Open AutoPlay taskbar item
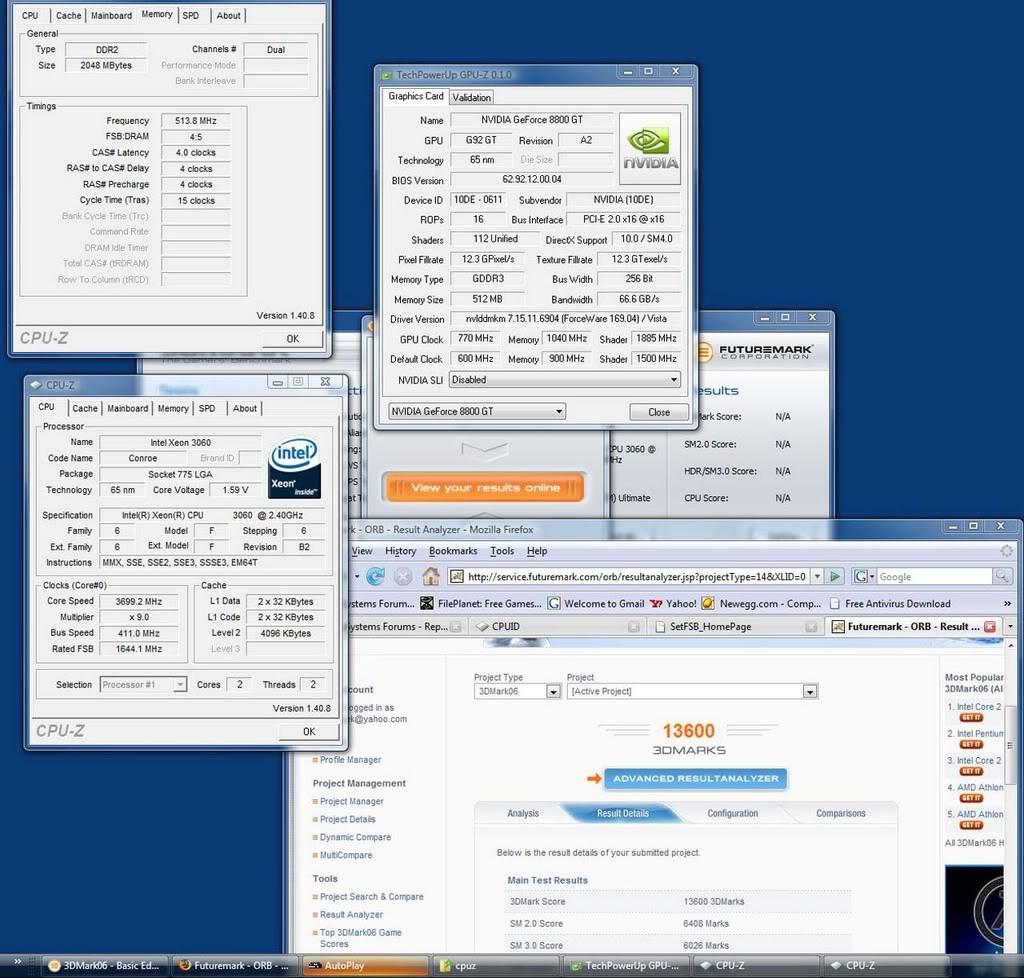The width and height of the screenshot is (1024, 978). (364, 966)
